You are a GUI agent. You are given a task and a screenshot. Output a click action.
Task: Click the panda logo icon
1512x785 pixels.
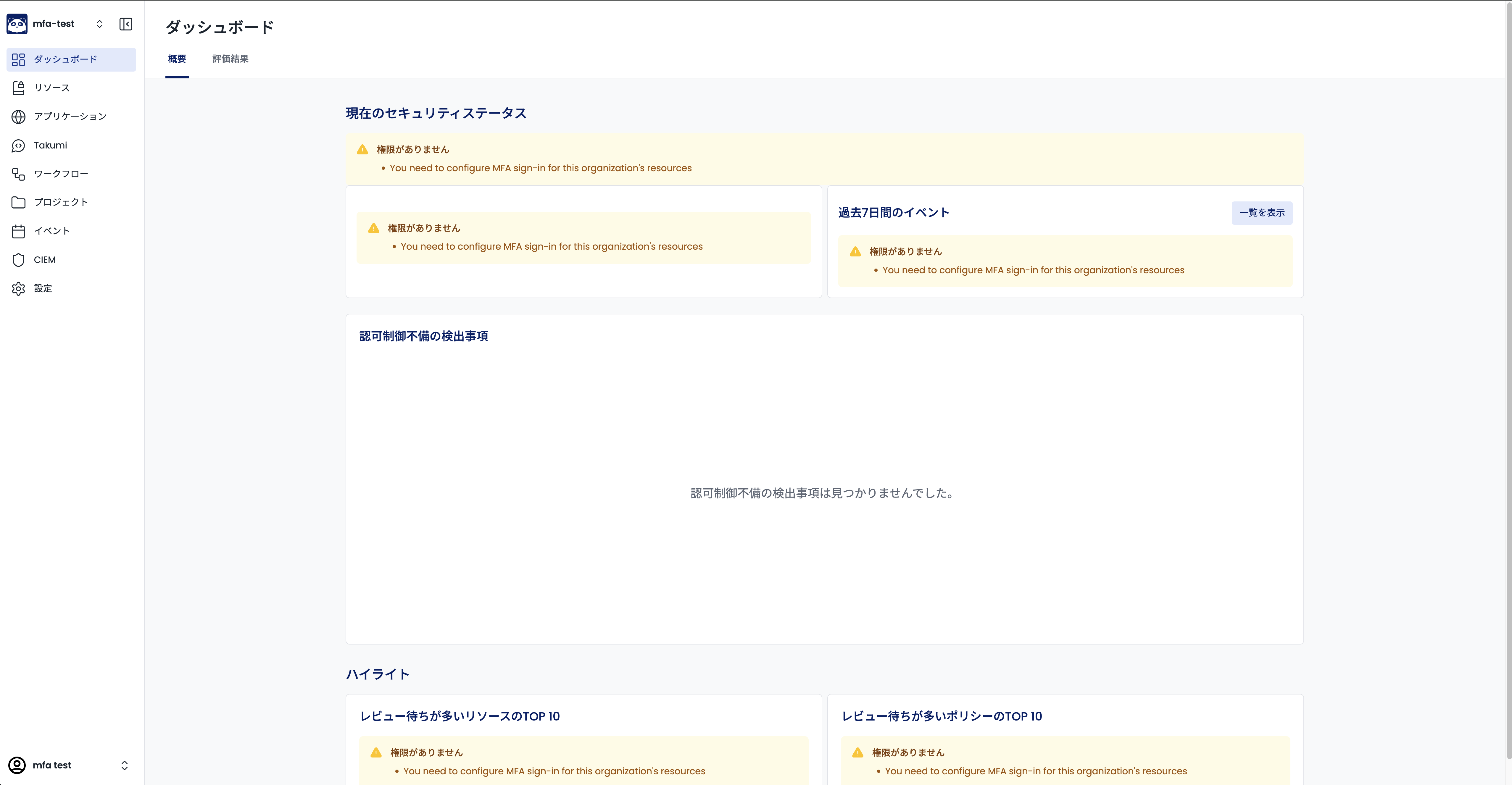[17, 24]
